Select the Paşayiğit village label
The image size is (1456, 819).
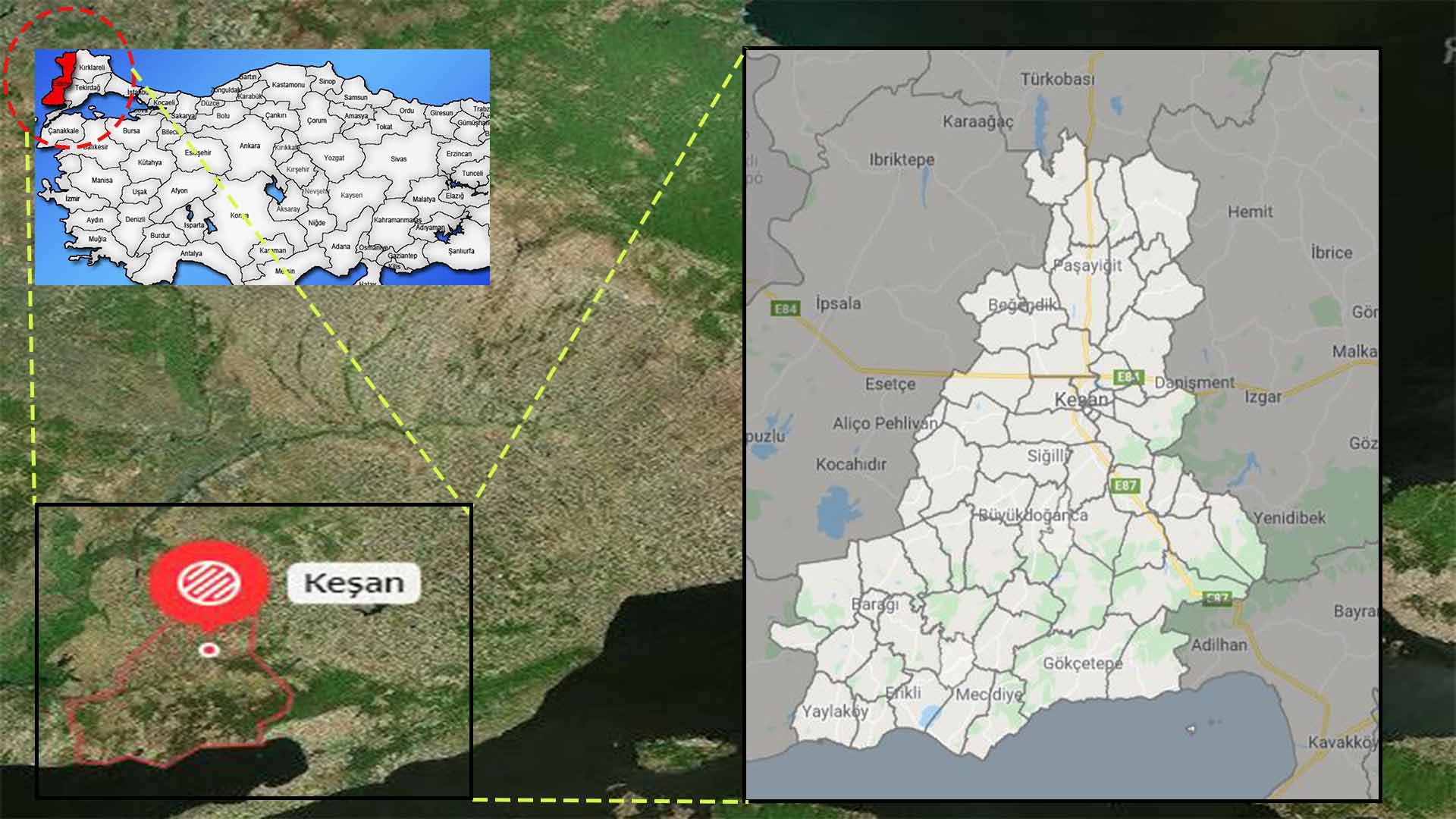1087,265
